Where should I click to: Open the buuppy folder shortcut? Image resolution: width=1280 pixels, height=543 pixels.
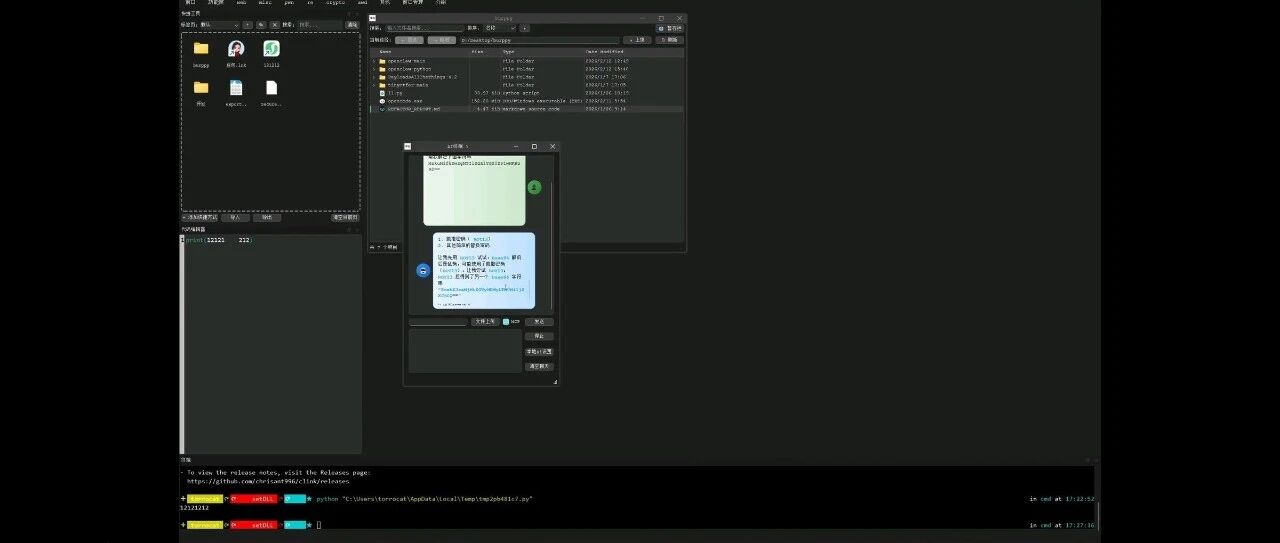click(201, 53)
